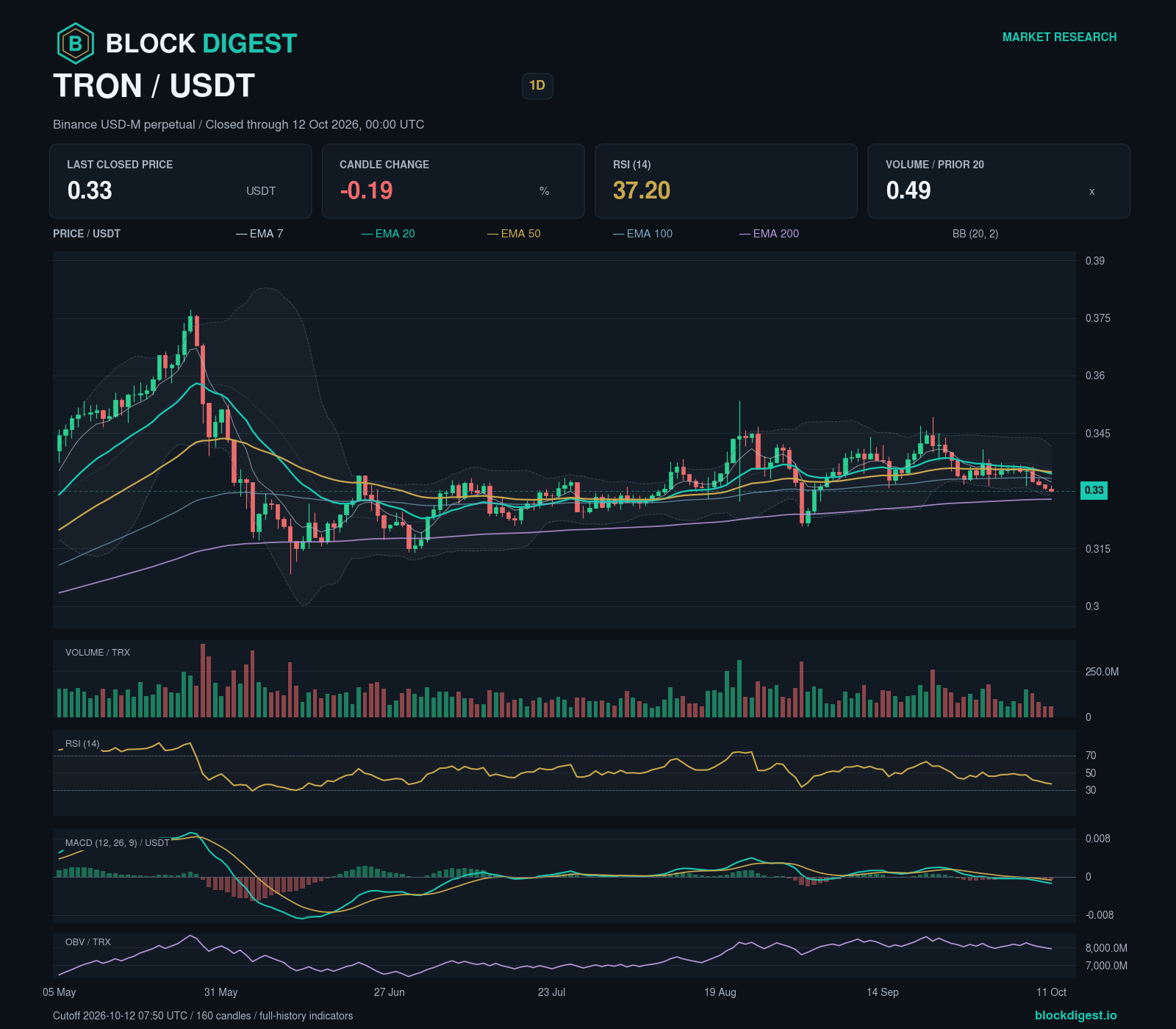Viewport: 1176px width, 1029px height.
Task: Click the 05 May date tick
Action: 60,992
